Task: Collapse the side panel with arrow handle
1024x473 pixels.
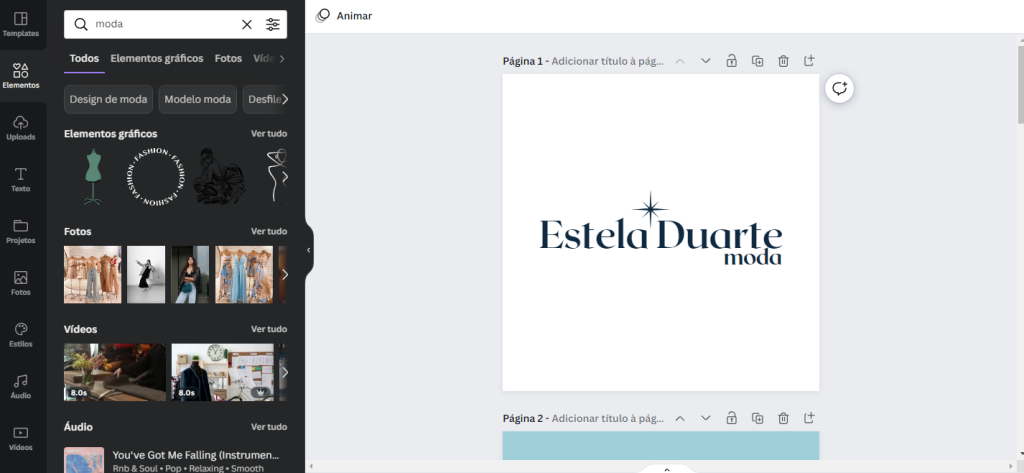Action: pos(308,250)
